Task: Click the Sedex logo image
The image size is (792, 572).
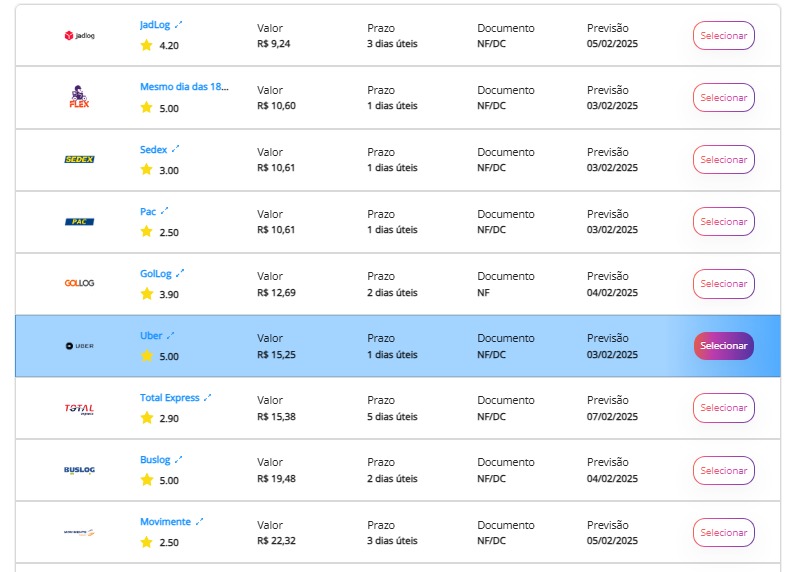Action: (79, 159)
